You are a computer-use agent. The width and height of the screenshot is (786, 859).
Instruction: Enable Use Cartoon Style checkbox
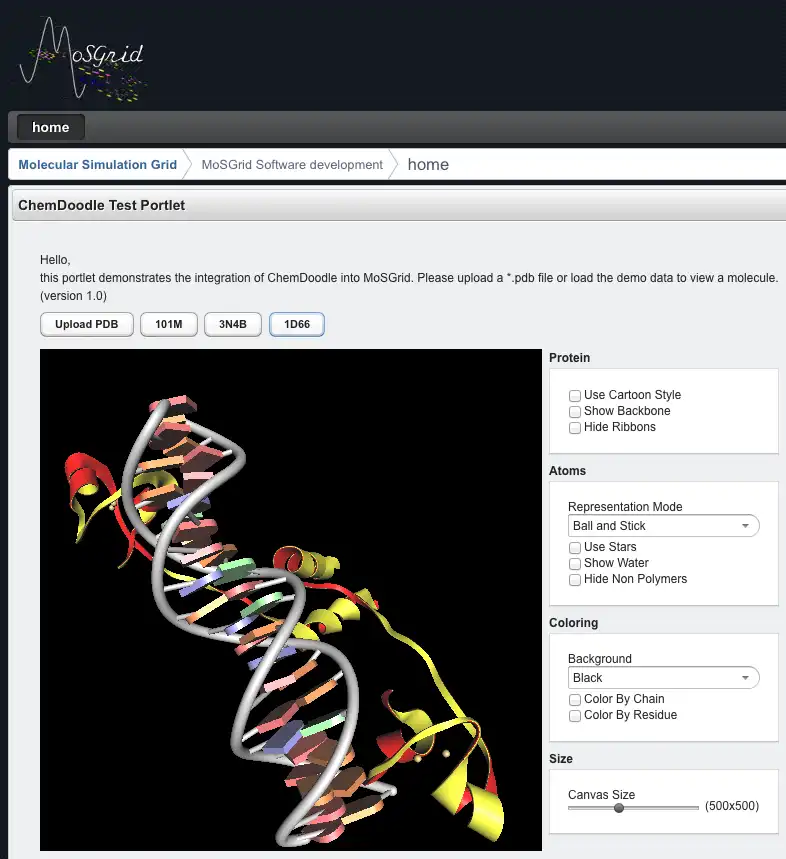pyautogui.click(x=575, y=396)
